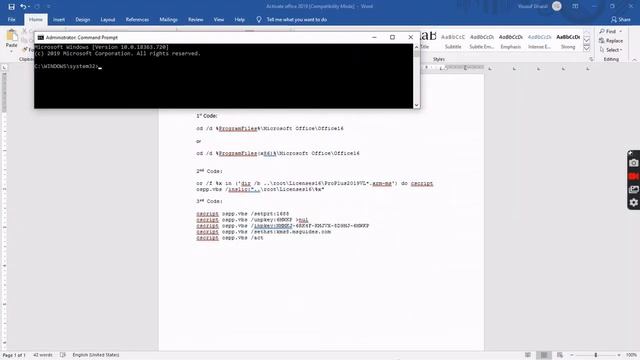Viewport: 640px width, 360px height.
Task: Click the recorder settings gear icon
Action: click(633, 202)
